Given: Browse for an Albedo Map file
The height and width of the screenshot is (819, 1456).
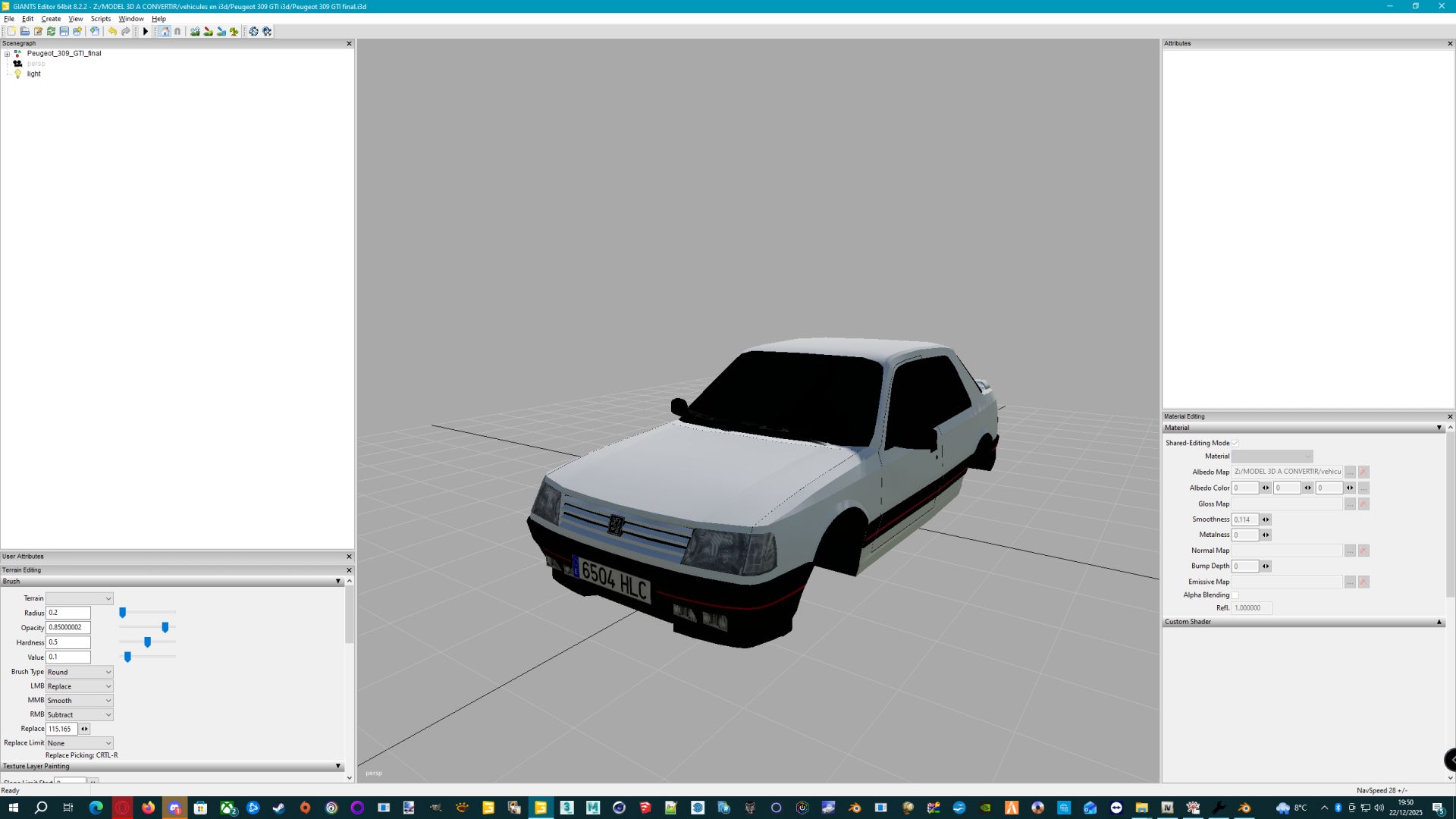Looking at the screenshot, I should point(1350,471).
